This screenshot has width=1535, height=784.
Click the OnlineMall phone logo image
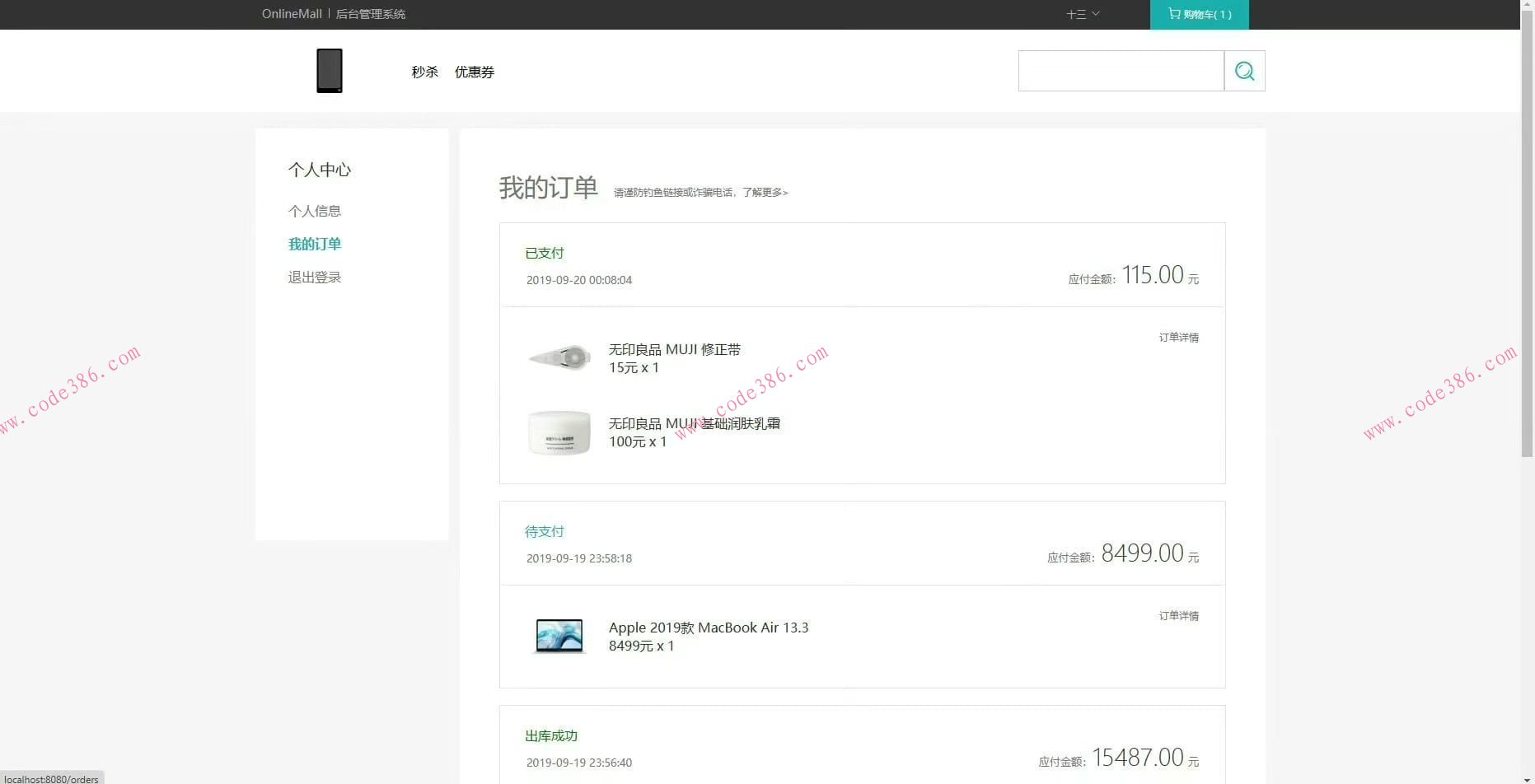329,70
